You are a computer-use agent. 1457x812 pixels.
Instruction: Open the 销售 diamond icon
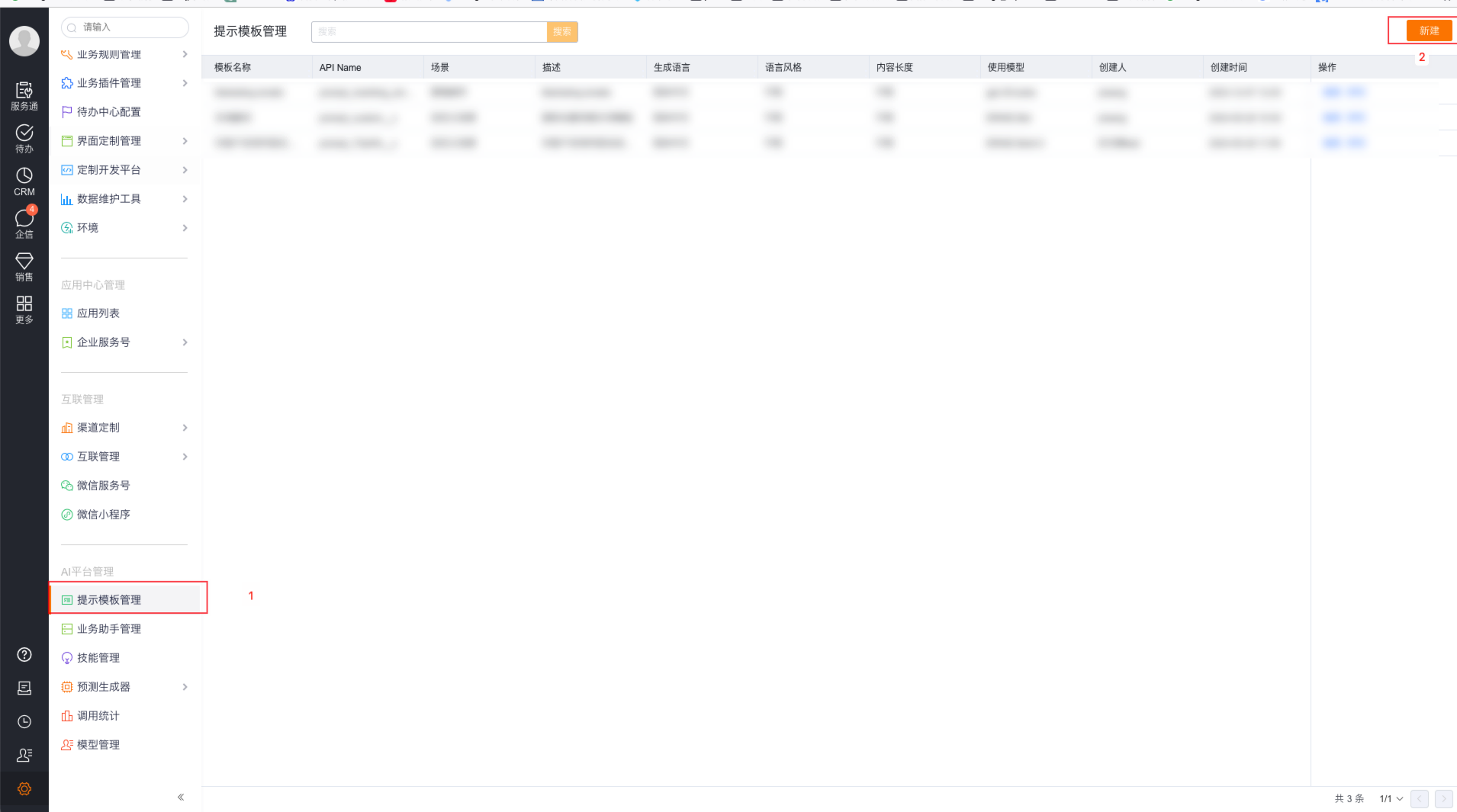click(24, 266)
